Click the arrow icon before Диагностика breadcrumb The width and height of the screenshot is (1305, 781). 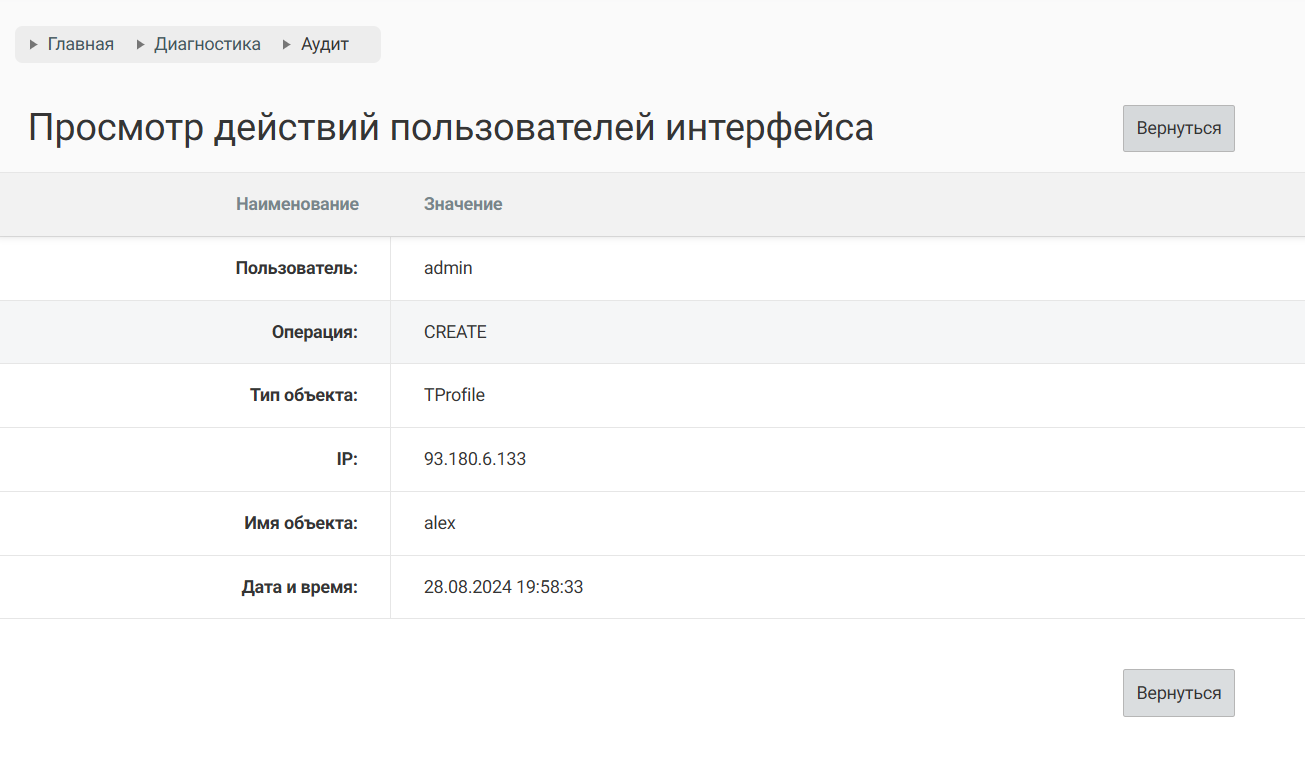(x=141, y=45)
